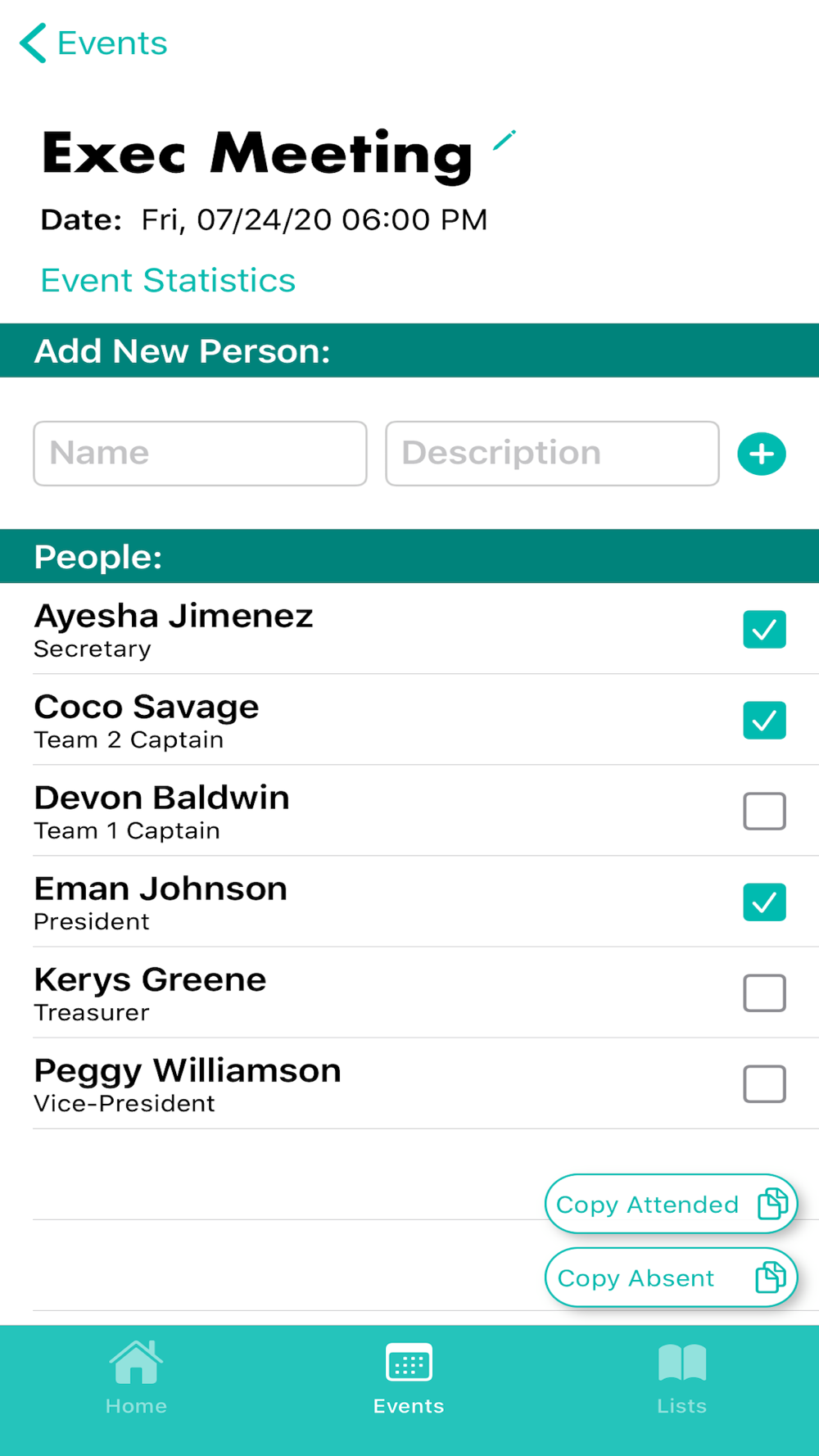Mark Peggy Williamson as attended
Image resolution: width=819 pixels, height=1456 pixels.
click(764, 1083)
